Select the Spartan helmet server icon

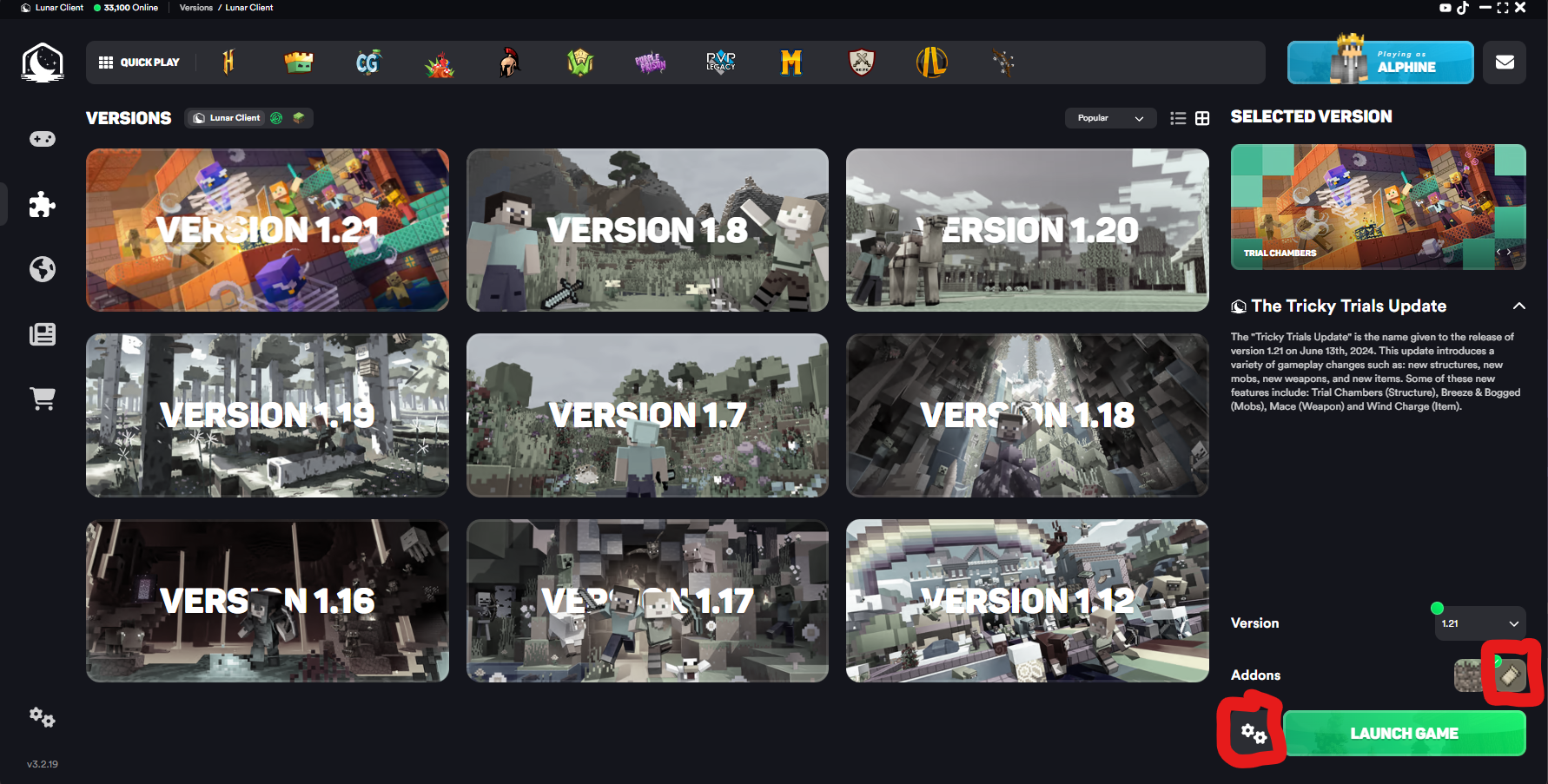tap(509, 63)
